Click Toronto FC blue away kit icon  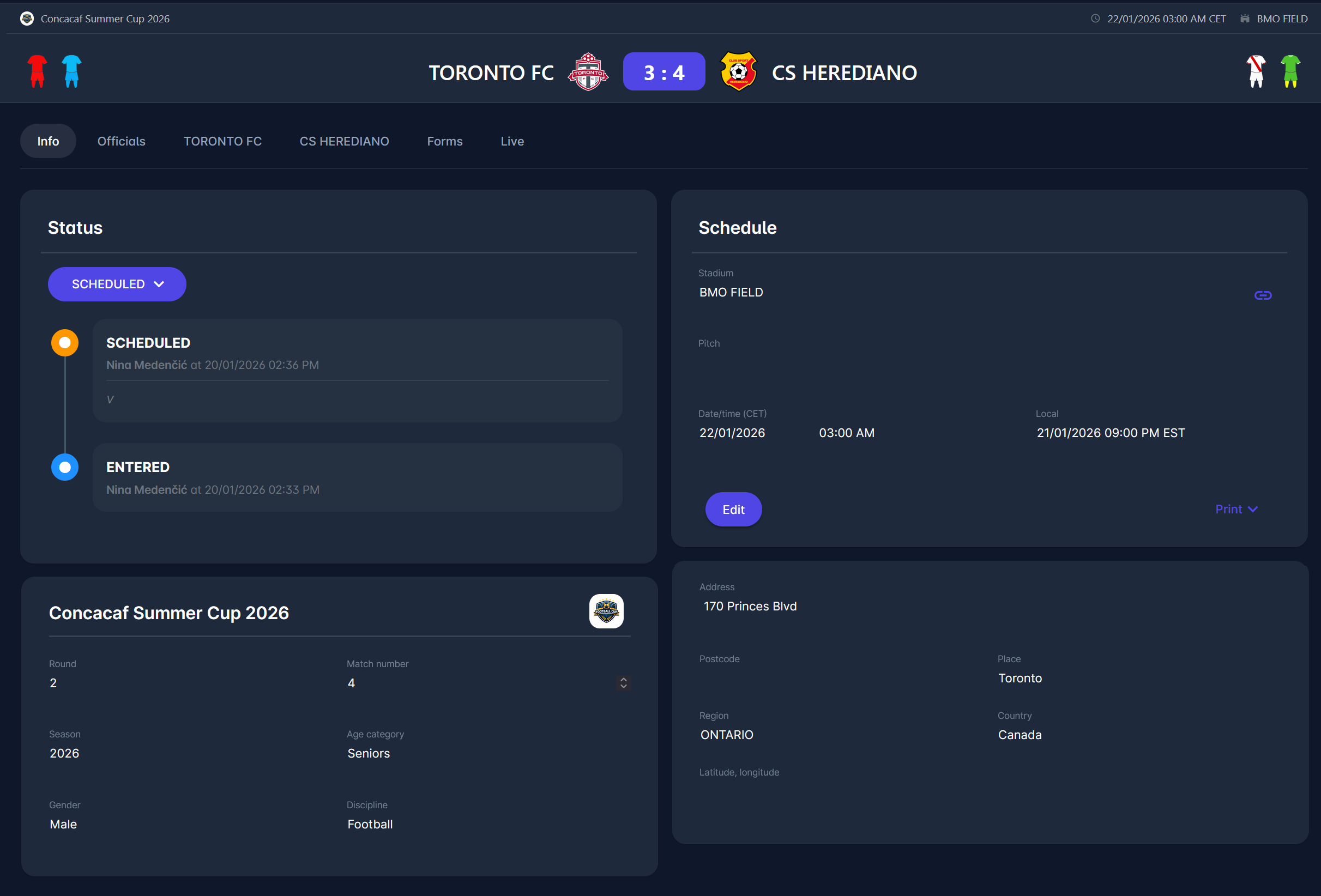[71, 71]
